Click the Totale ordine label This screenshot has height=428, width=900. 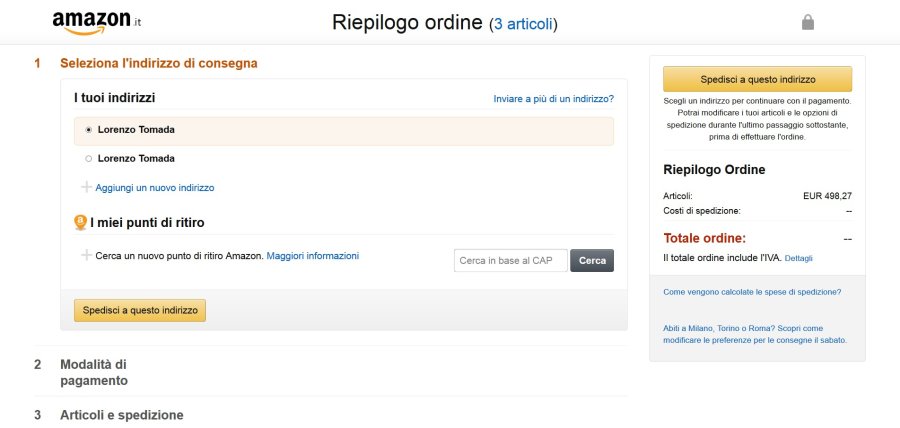click(x=704, y=238)
